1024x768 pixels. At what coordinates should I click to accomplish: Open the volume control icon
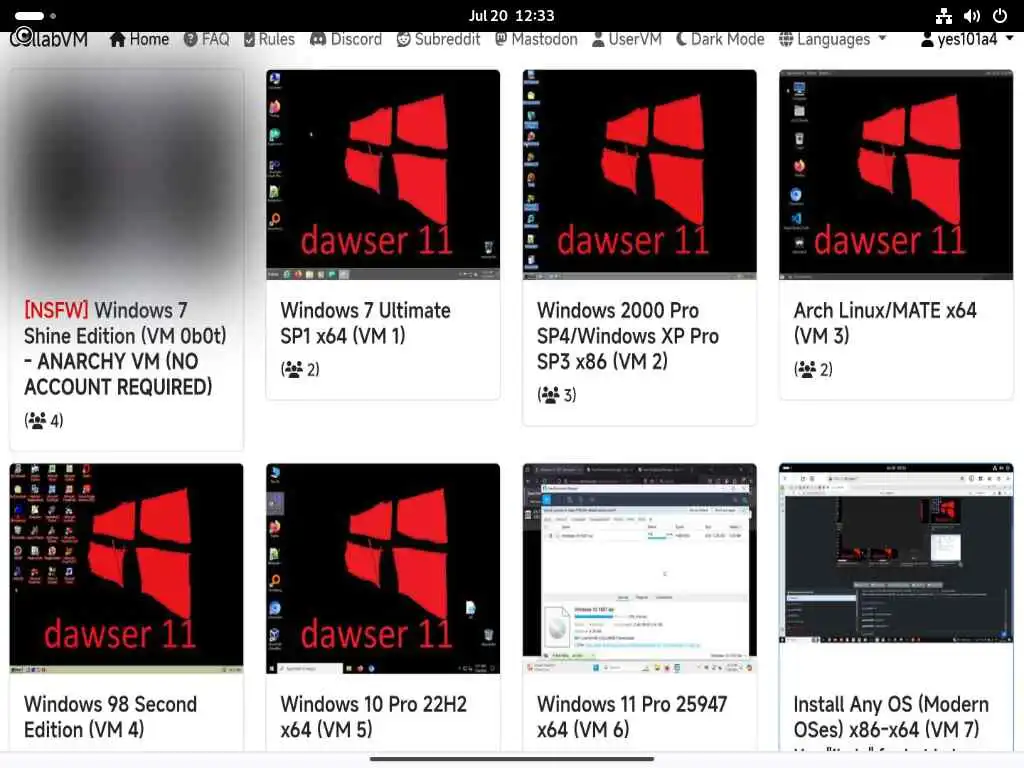pyautogui.click(x=972, y=16)
